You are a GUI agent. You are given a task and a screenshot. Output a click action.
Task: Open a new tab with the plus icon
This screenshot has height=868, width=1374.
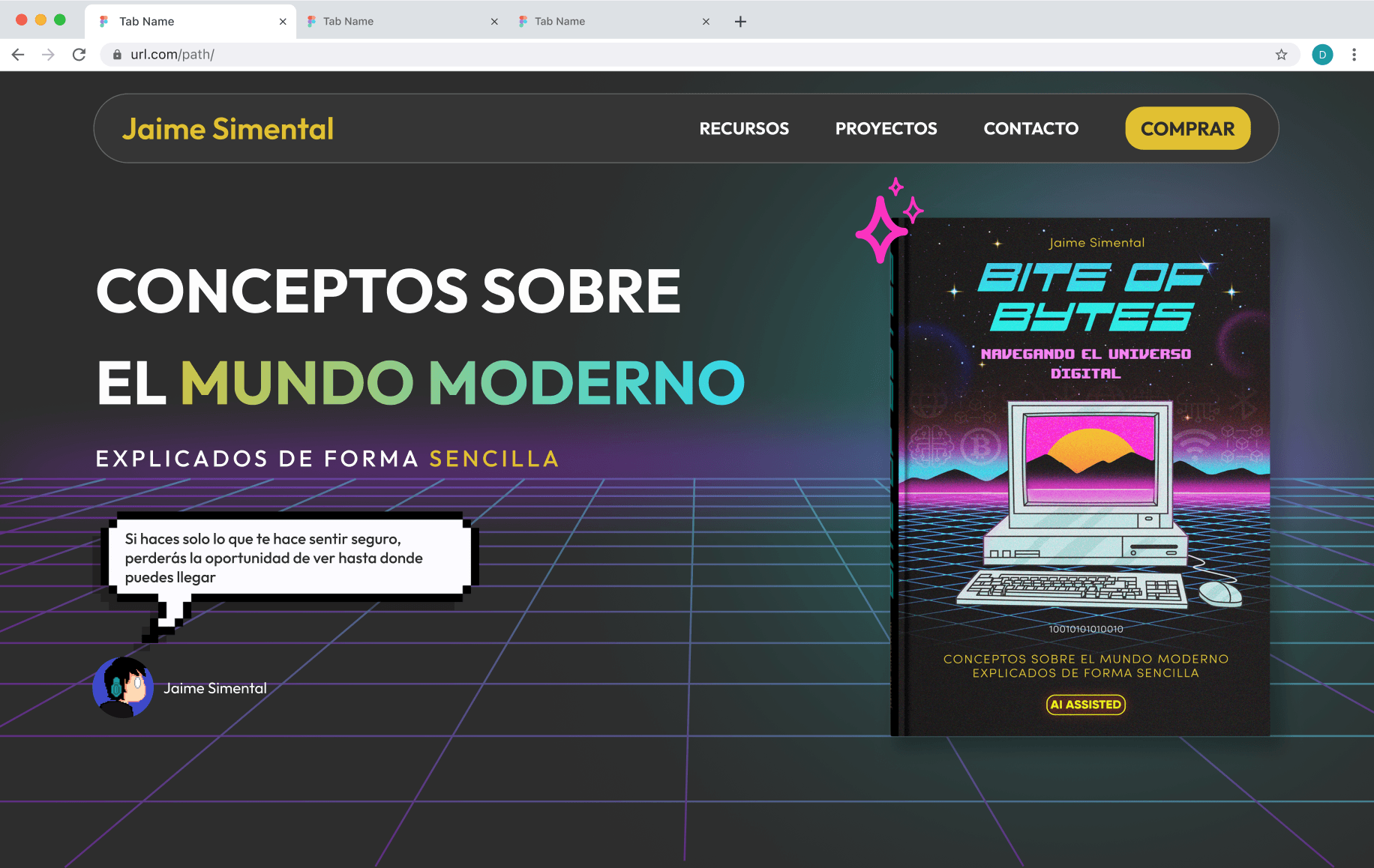(x=740, y=22)
